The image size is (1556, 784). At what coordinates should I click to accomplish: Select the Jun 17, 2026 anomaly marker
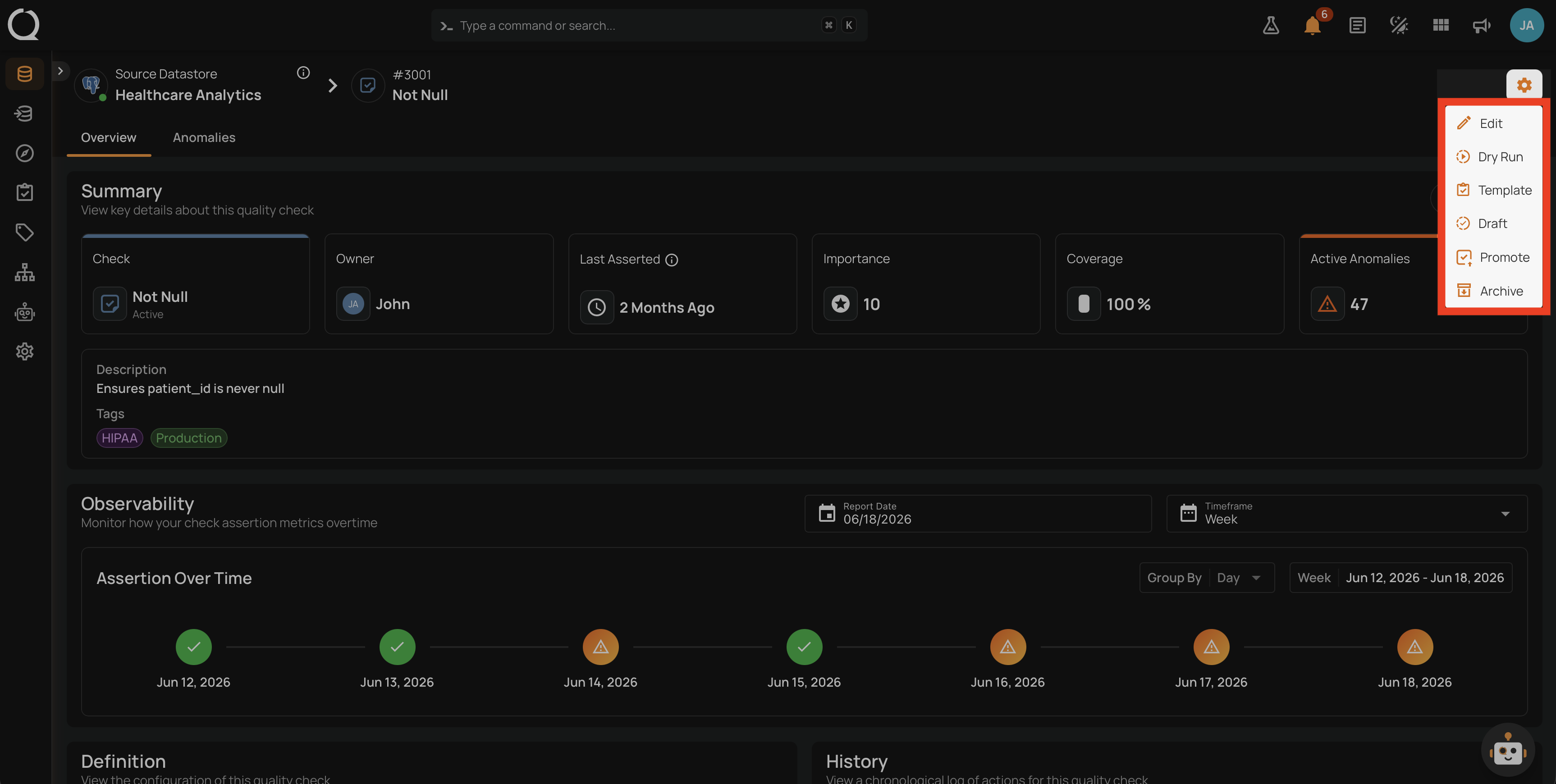pyautogui.click(x=1211, y=647)
